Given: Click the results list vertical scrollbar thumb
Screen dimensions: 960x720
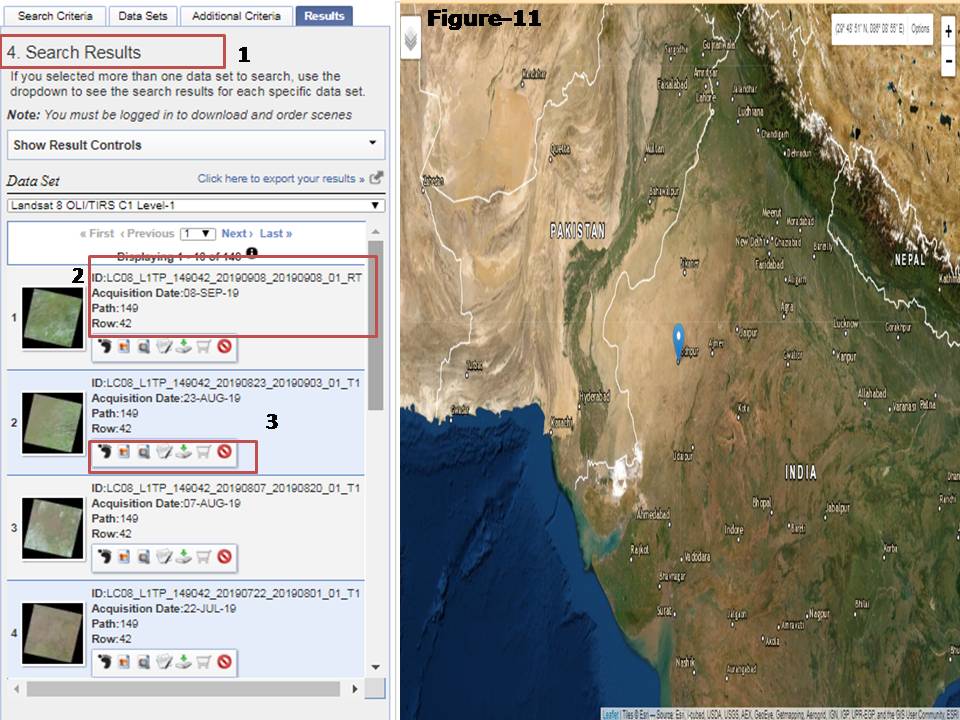Looking at the screenshot, I should click(x=376, y=325).
